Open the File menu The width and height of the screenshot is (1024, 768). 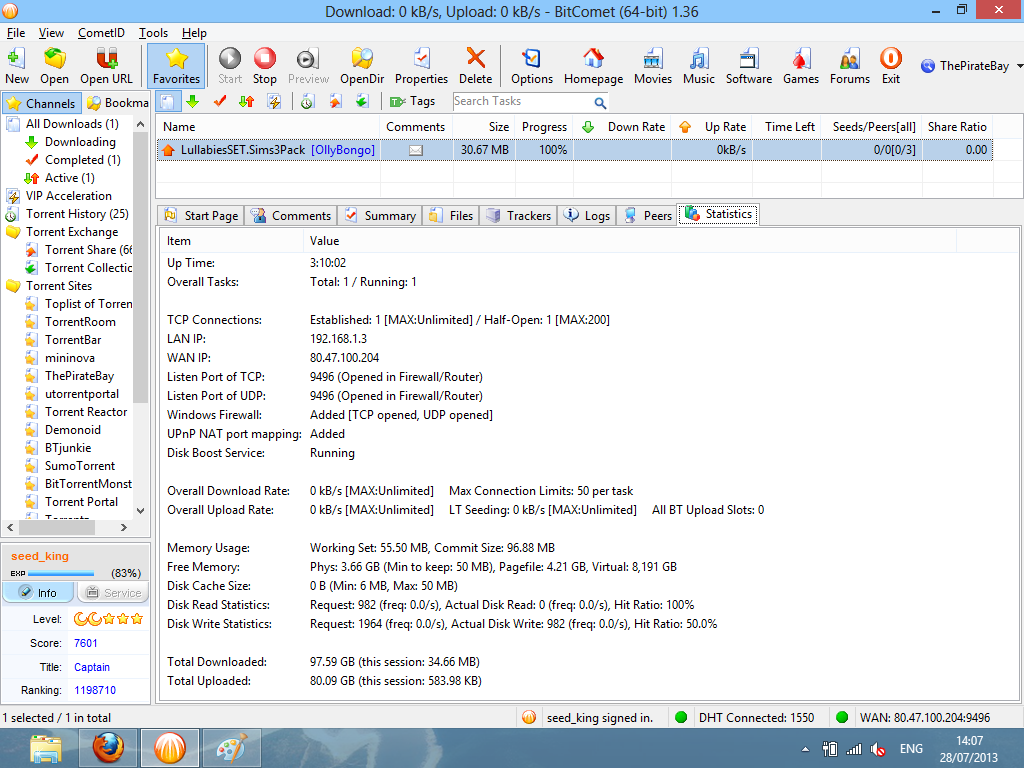[x=16, y=33]
